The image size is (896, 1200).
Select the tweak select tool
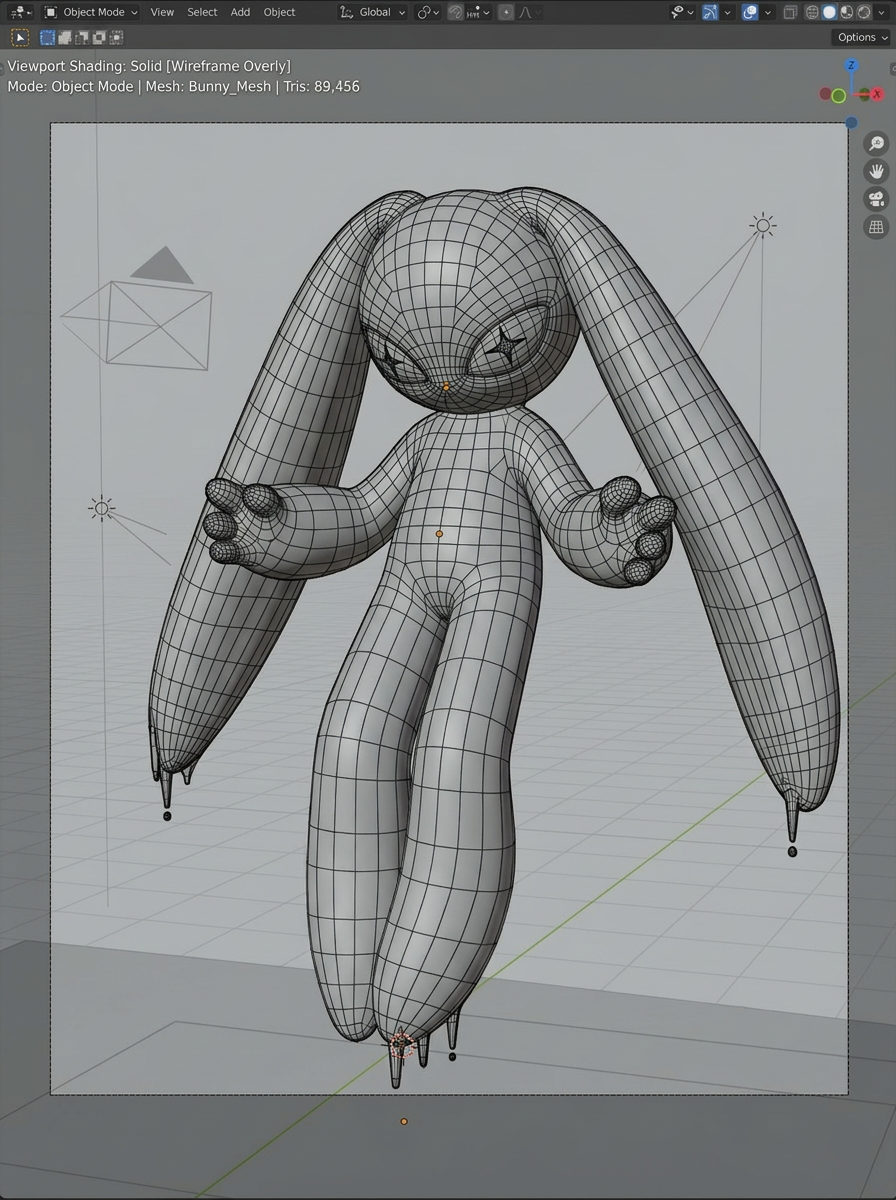[x=20, y=37]
